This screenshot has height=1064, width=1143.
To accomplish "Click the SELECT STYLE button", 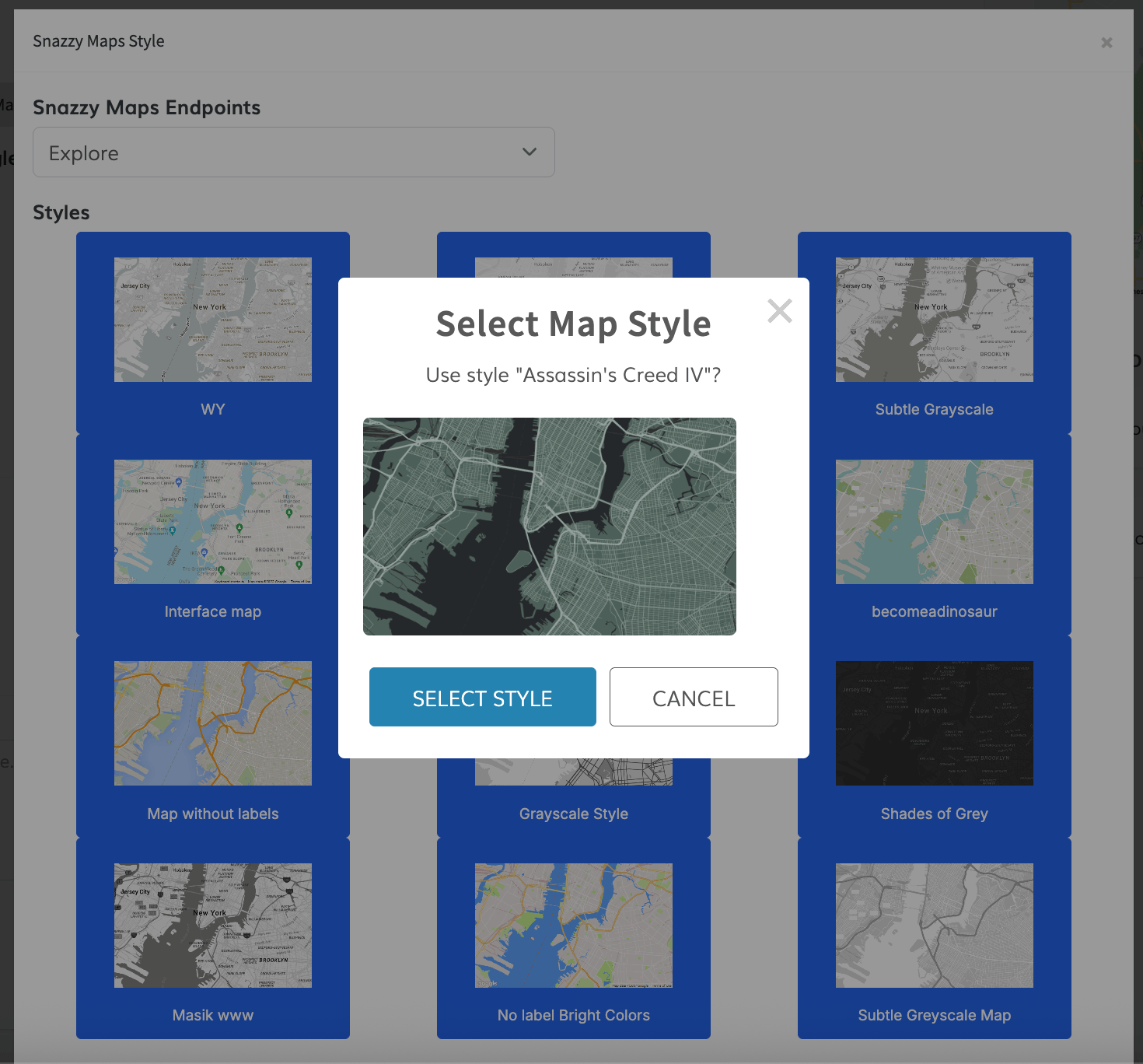I will (x=482, y=697).
